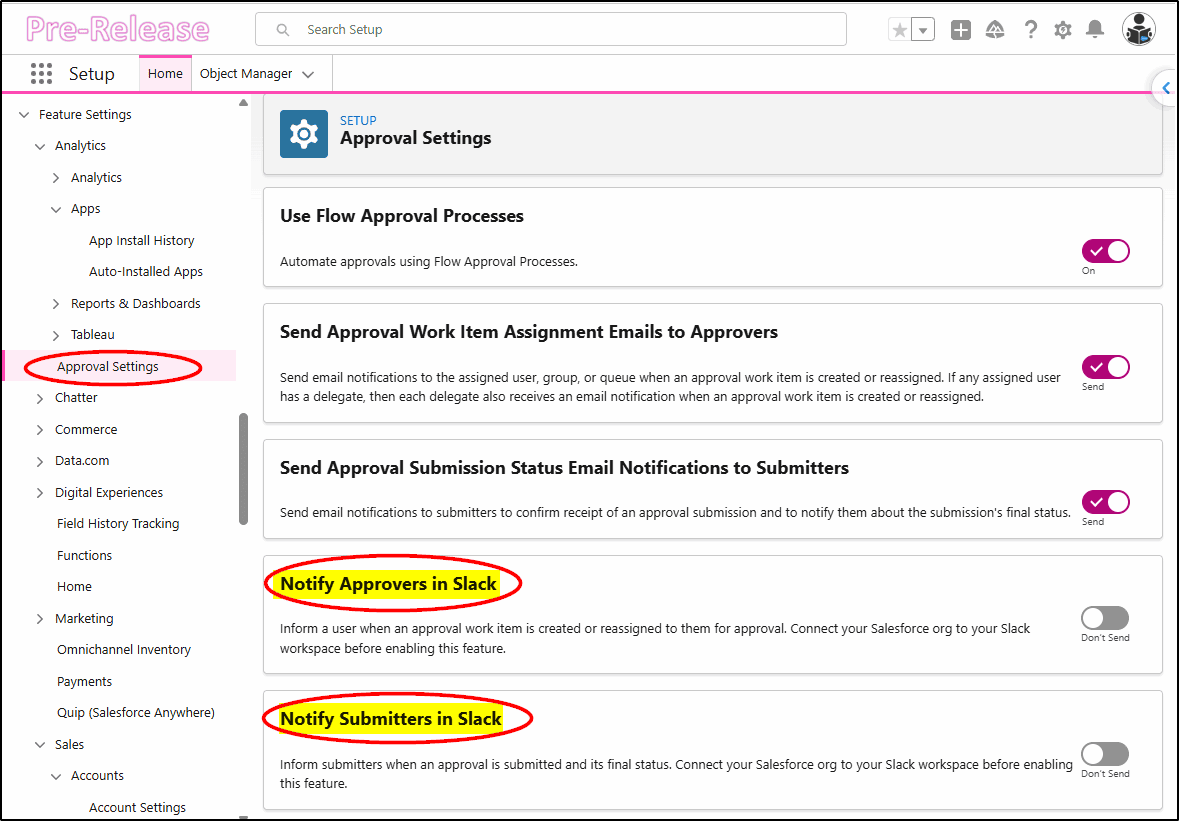Collapse the Sales tree node
Image resolution: width=1179 pixels, height=821 pixels.
tap(40, 744)
